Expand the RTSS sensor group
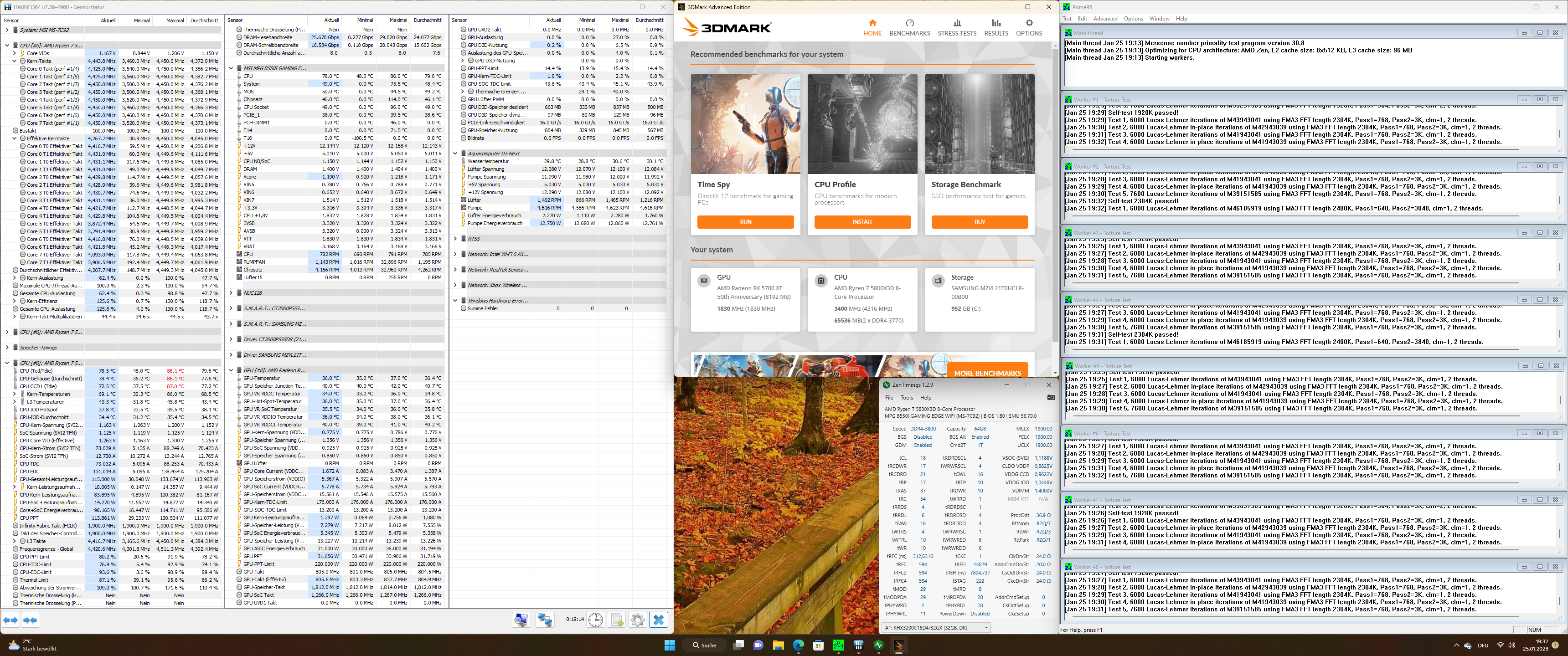Viewport: 1568px width, 656px height. (x=455, y=239)
